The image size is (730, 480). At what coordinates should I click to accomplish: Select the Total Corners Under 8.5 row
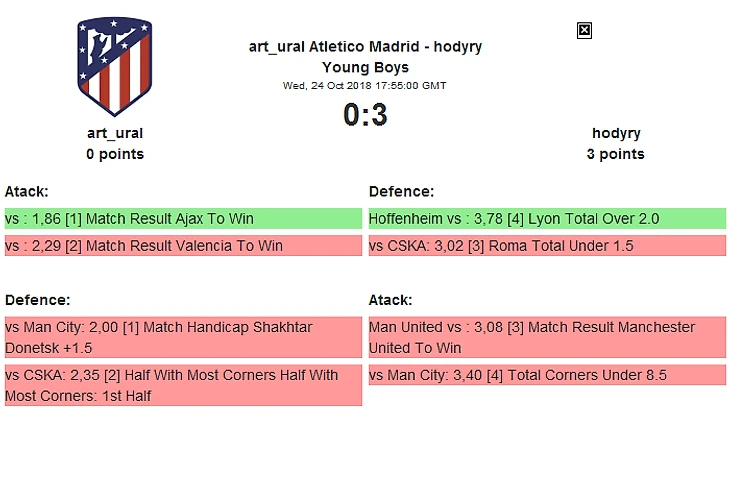[x=547, y=376]
